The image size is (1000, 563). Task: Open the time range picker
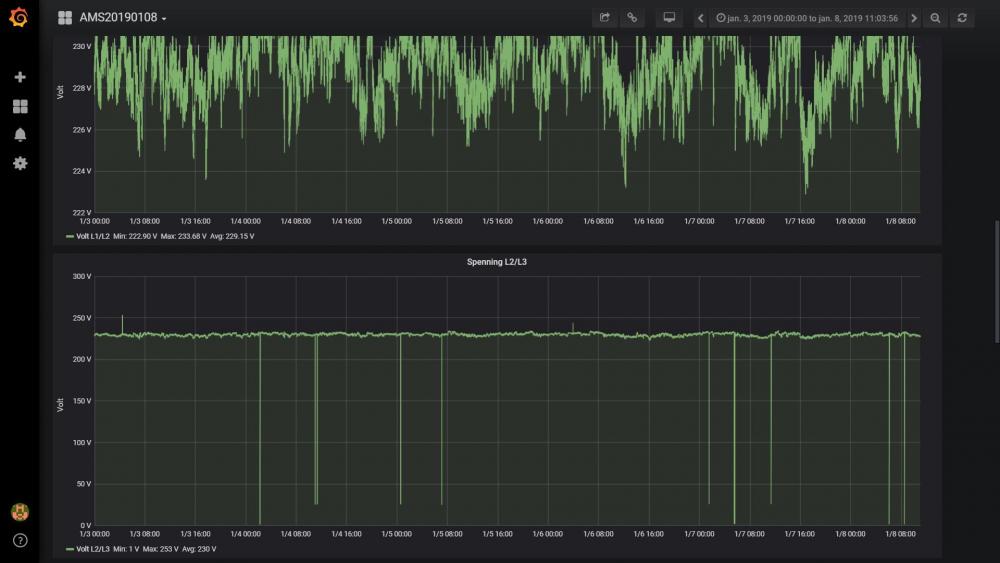(806, 18)
